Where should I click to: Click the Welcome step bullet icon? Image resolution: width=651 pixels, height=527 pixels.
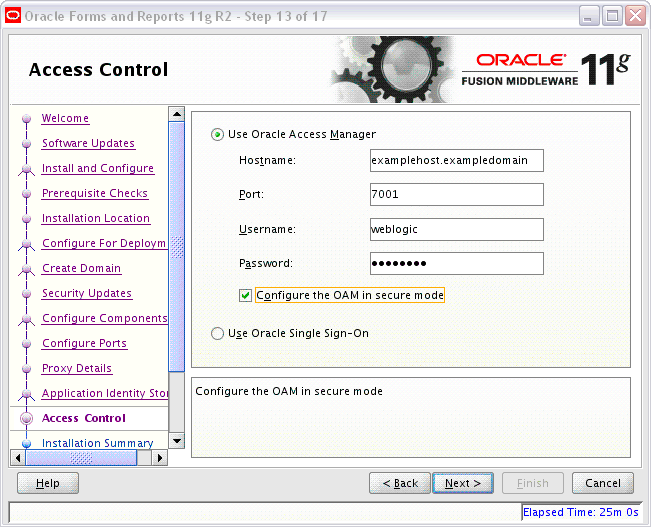click(x=27, y=119)
